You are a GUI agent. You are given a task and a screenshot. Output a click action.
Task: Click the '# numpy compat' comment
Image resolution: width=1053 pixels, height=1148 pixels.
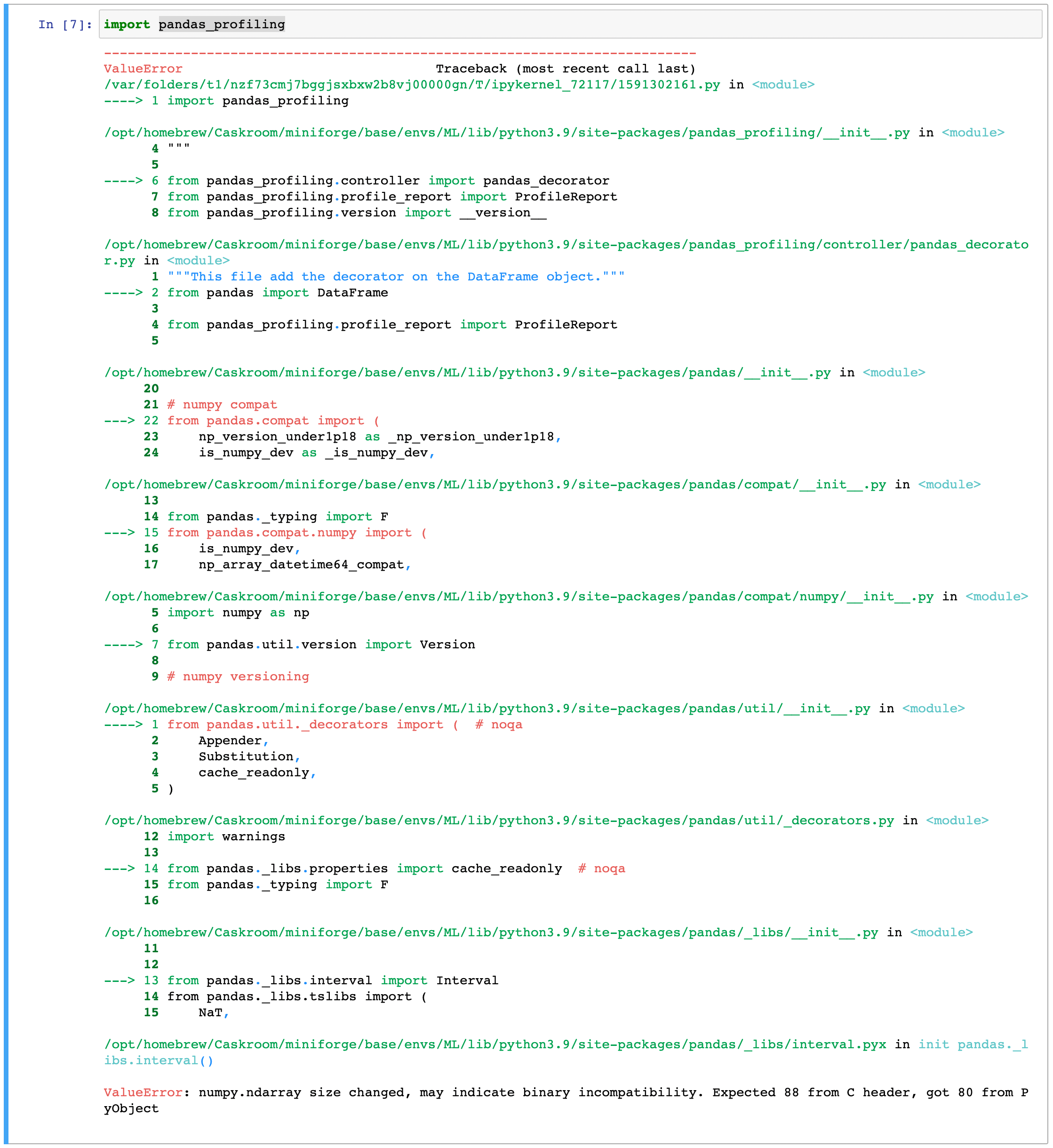[x=222, y=405]
